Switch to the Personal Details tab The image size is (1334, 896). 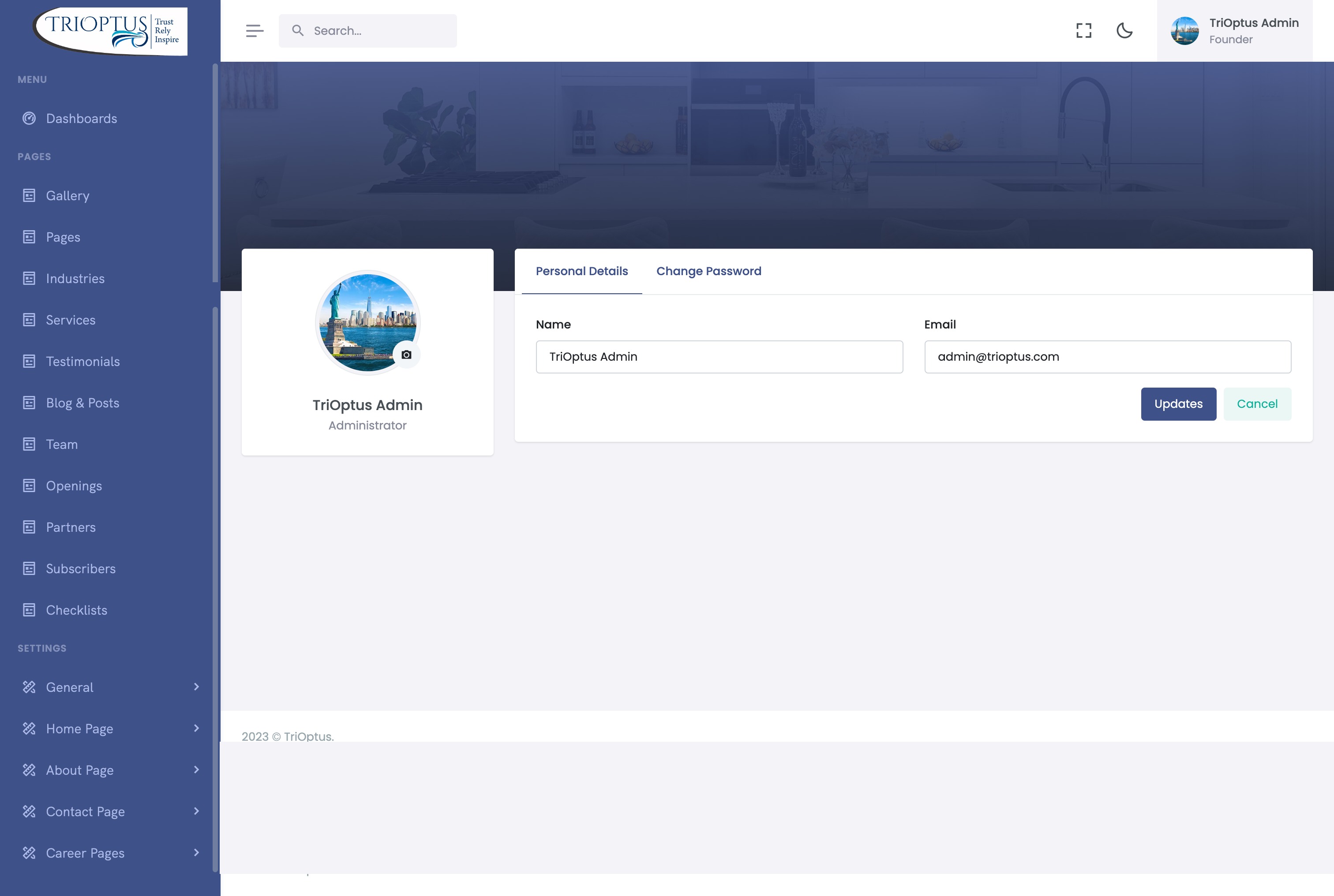point(582,271)
